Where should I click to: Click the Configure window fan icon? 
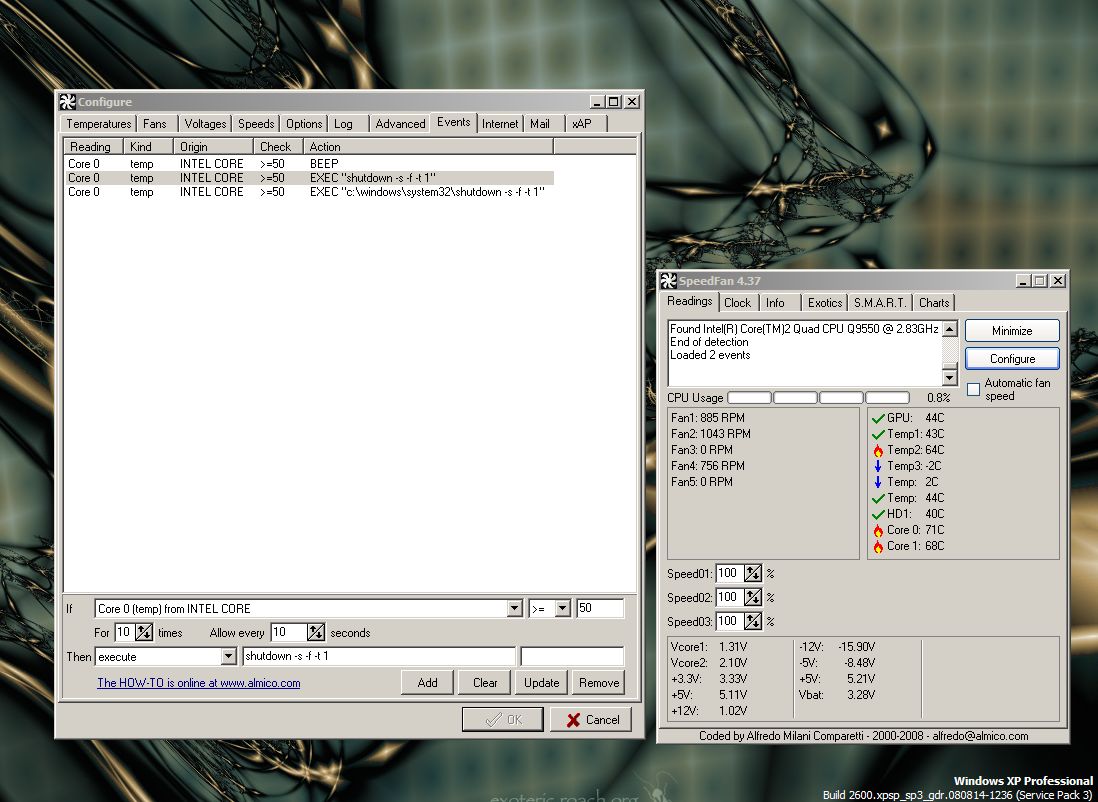[67, 102]
